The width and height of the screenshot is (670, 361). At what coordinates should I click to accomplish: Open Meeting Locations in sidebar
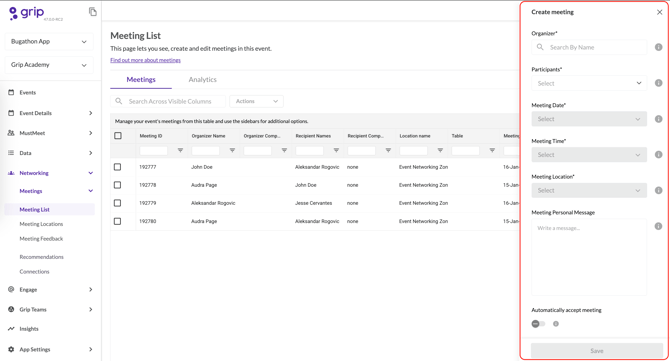point(41,224)
